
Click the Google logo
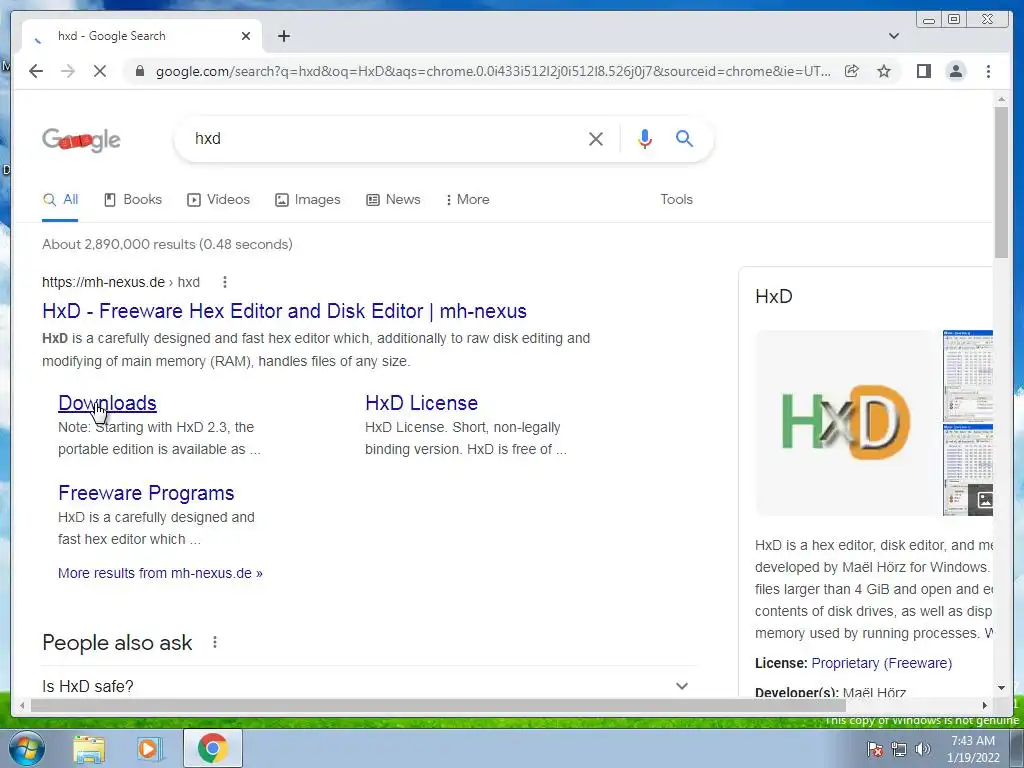point(82,139)
